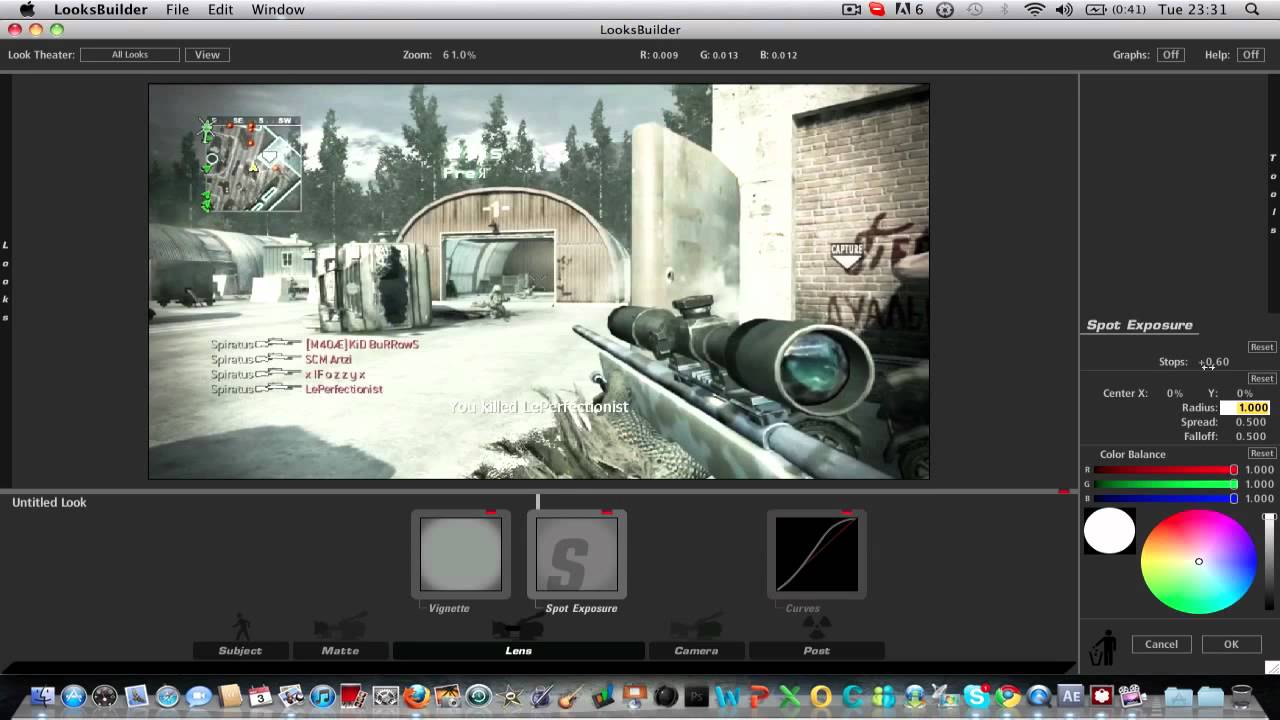Image resolution: width=1280 pixels, height=720 pixels.
Task: Open the LooksBuilder application menu
Action: coord(100,10)
